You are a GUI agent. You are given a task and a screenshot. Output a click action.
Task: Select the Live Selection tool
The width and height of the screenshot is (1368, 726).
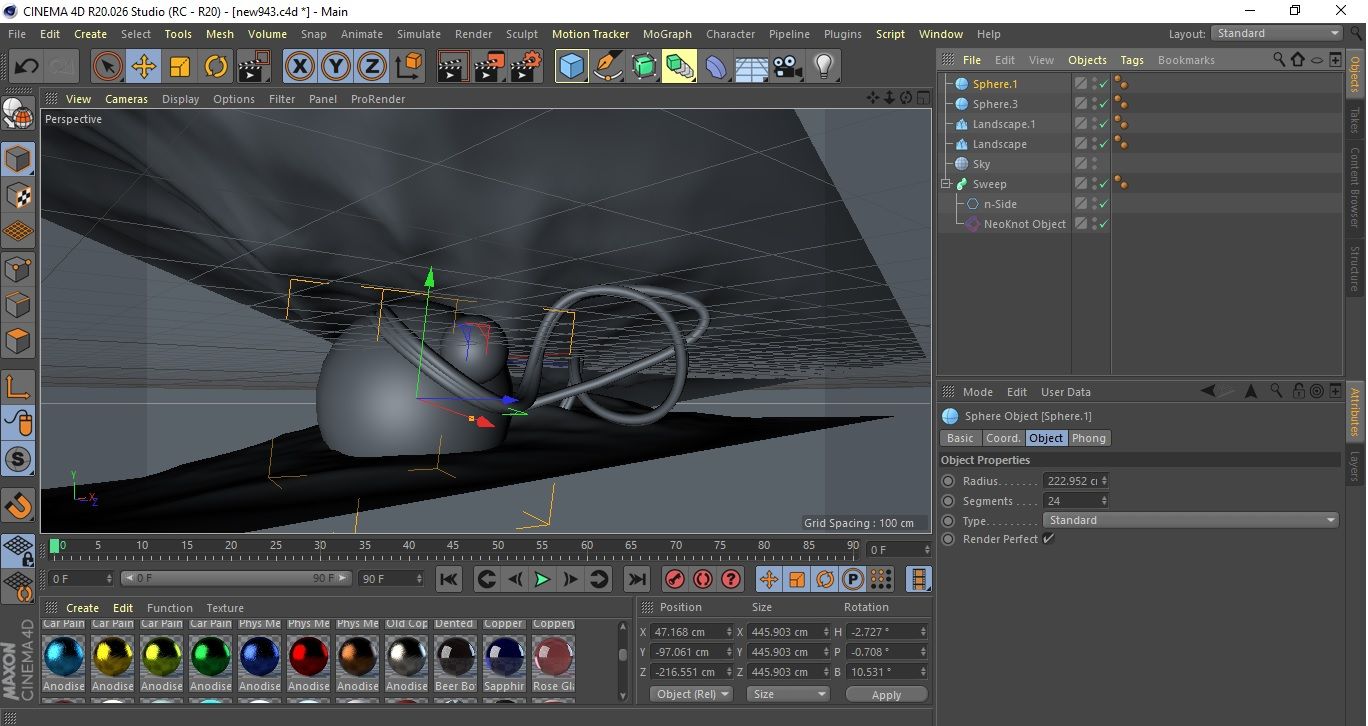(x=108, y=67)
